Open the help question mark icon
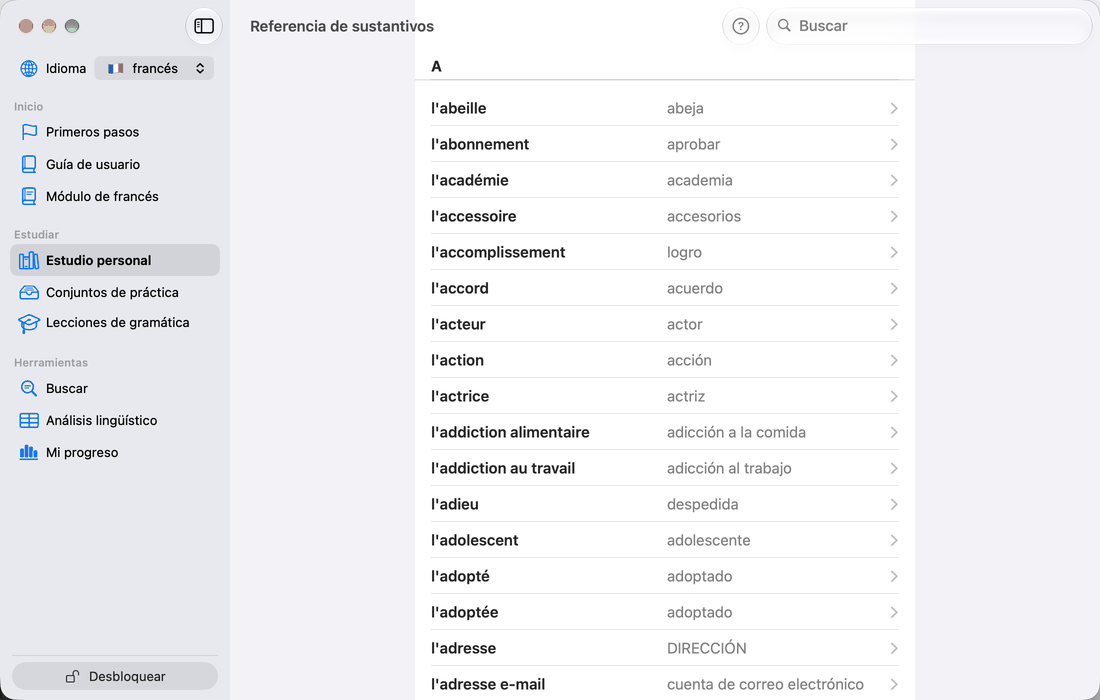Screen dimensions: 1100x700 tap(740, 26)
